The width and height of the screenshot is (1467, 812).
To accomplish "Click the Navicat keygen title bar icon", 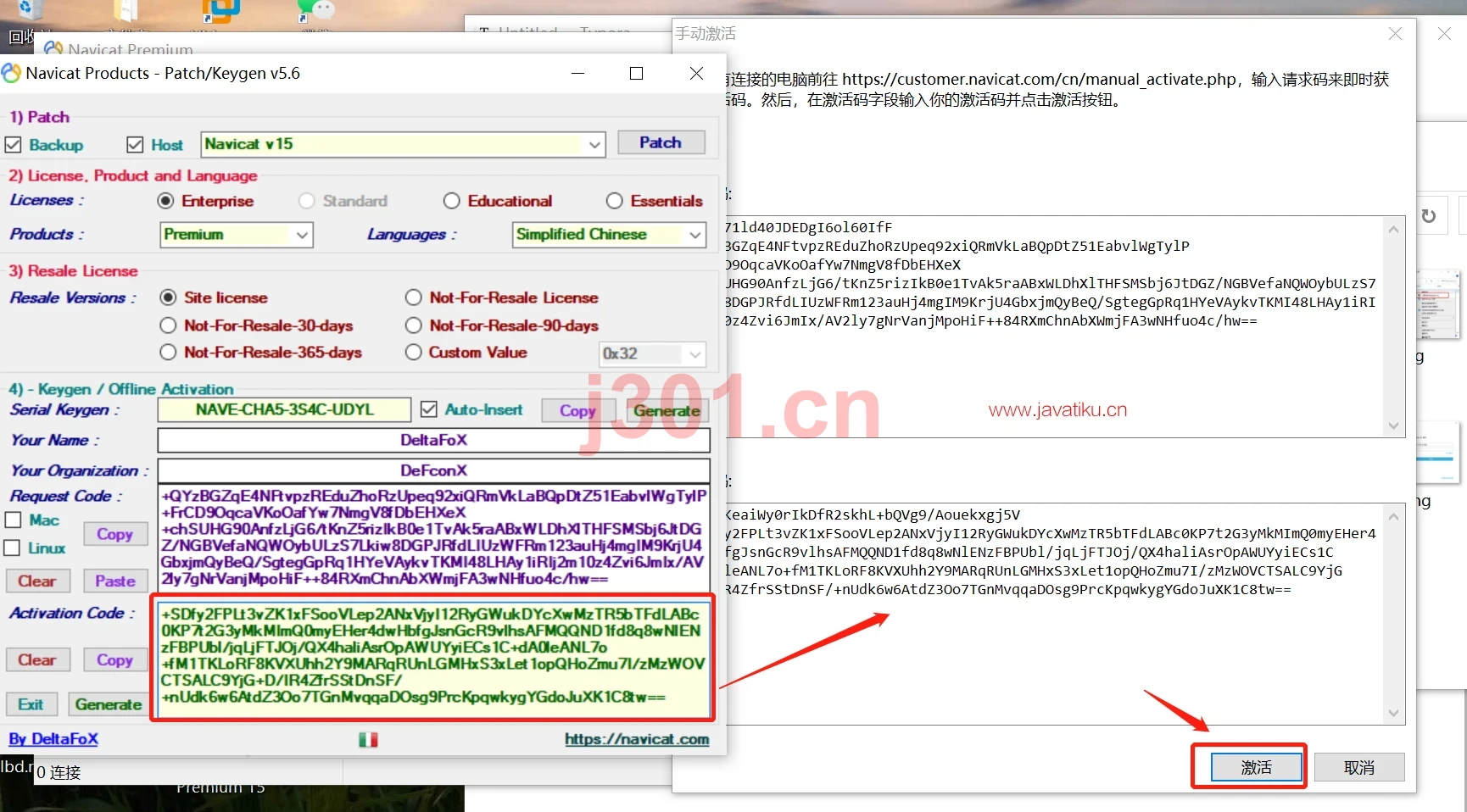I will [11, 73].
